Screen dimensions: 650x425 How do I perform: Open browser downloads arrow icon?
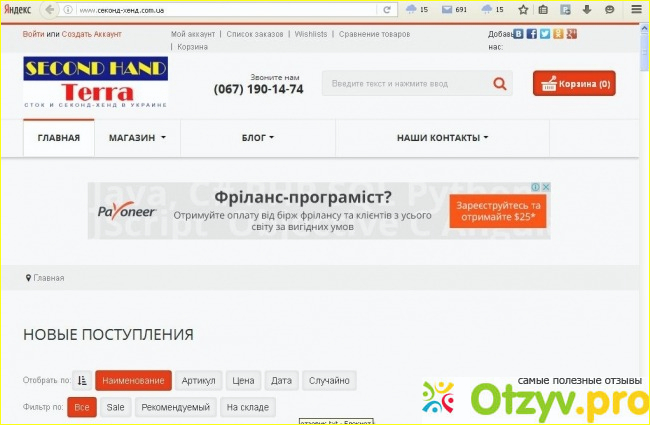click(589, 9)
